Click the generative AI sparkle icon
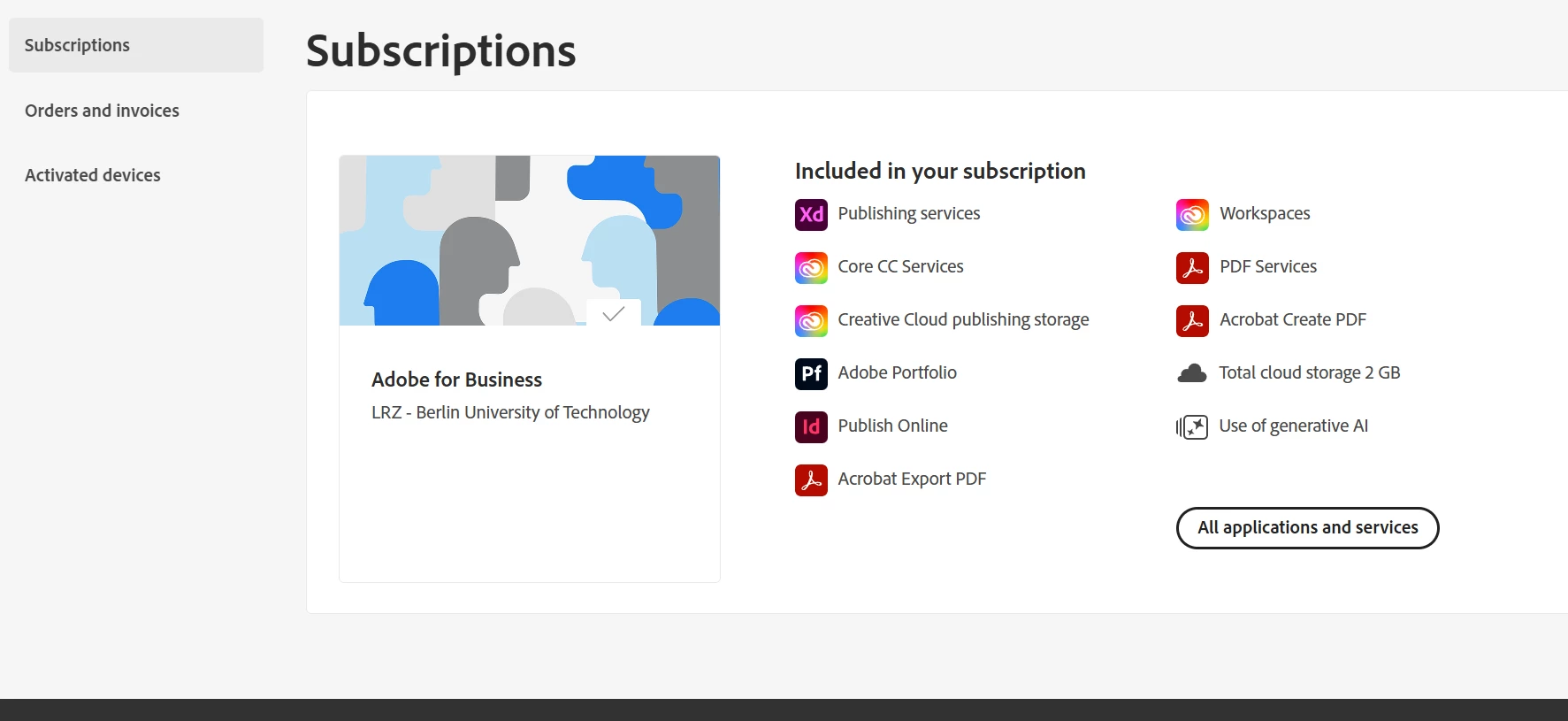This screenshot has width=1568, height=721. [1192, 426]
